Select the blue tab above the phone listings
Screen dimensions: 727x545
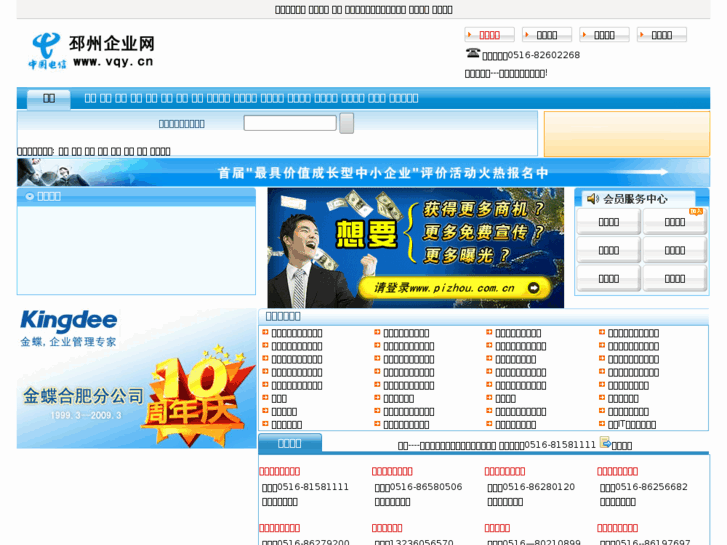click(290, 443)
